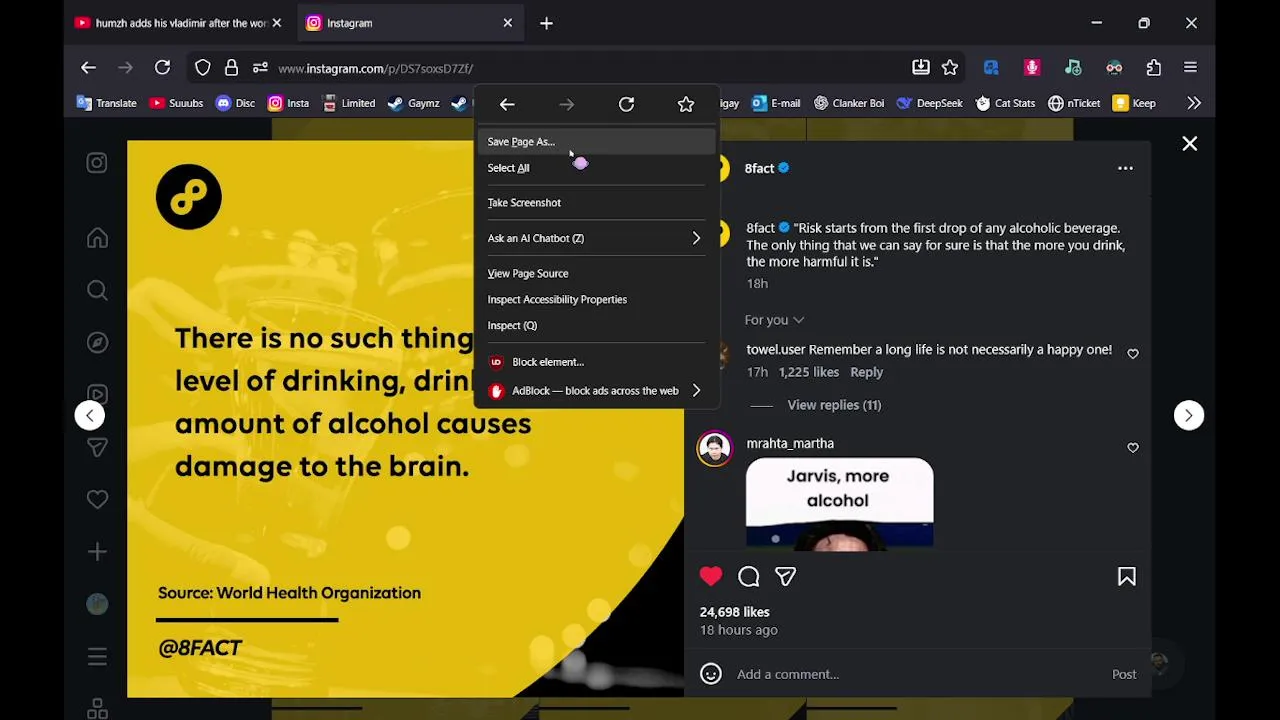
Task: Open towel.user's profile link
Action: (x=775, y=349)
